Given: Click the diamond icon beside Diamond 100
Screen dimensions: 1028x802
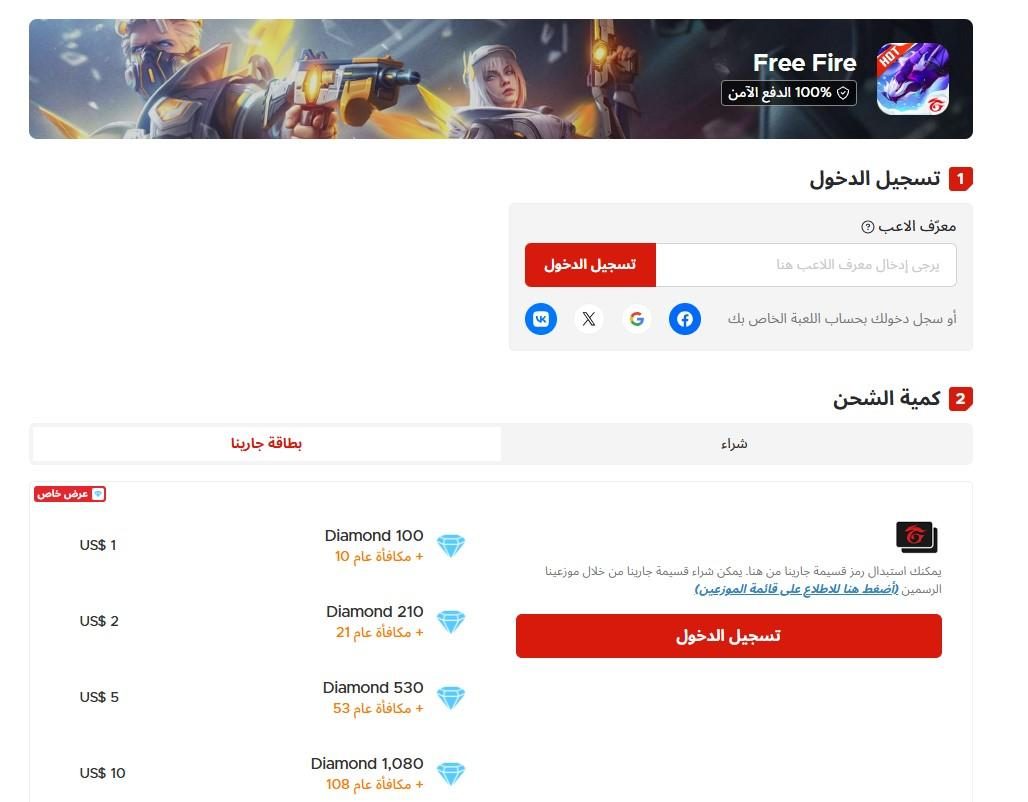Looking at the screenshot, I should coord(451,546).
